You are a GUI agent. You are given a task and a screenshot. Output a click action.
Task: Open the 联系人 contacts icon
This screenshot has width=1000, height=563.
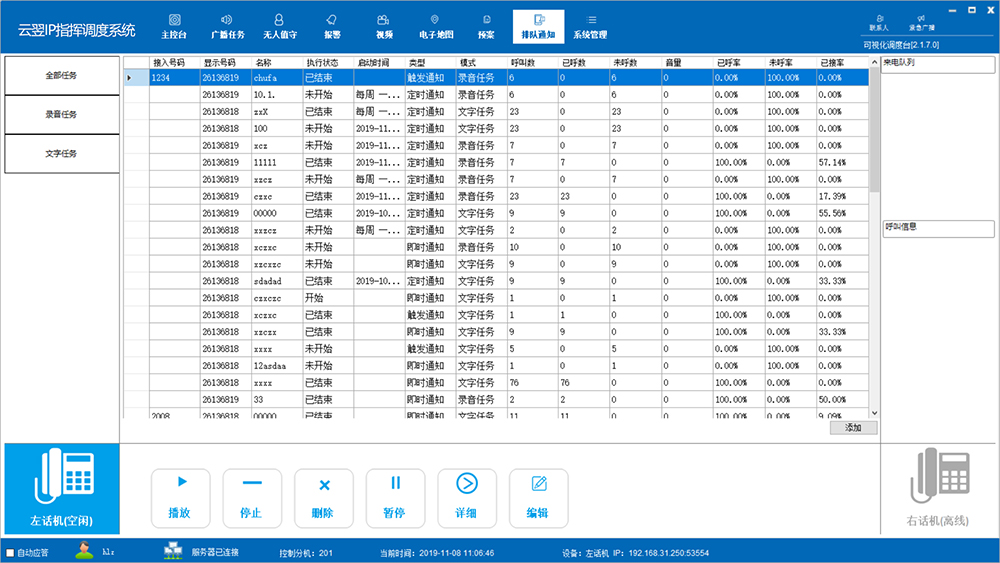pyautogui.click(x=879, y=23)
